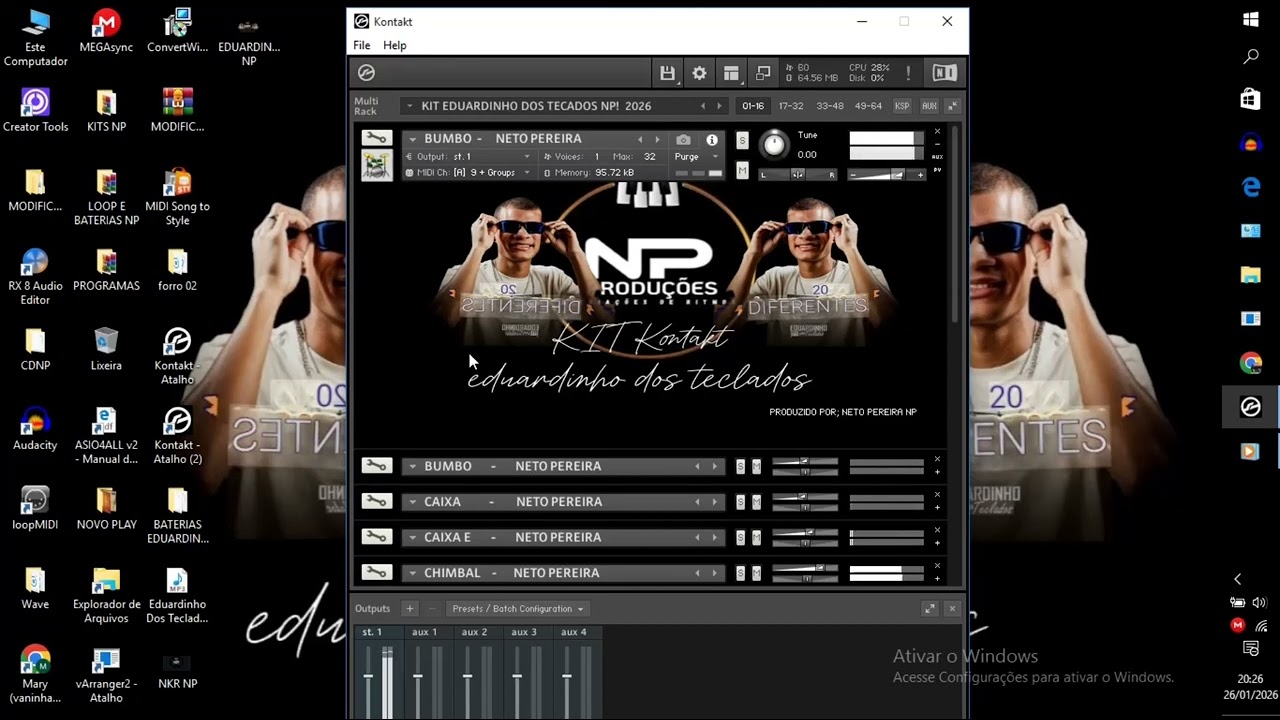The width and height of the screenshot is (1280, 720).
Task: Open the Purge dropdown
Action: (x=696, y=157)
